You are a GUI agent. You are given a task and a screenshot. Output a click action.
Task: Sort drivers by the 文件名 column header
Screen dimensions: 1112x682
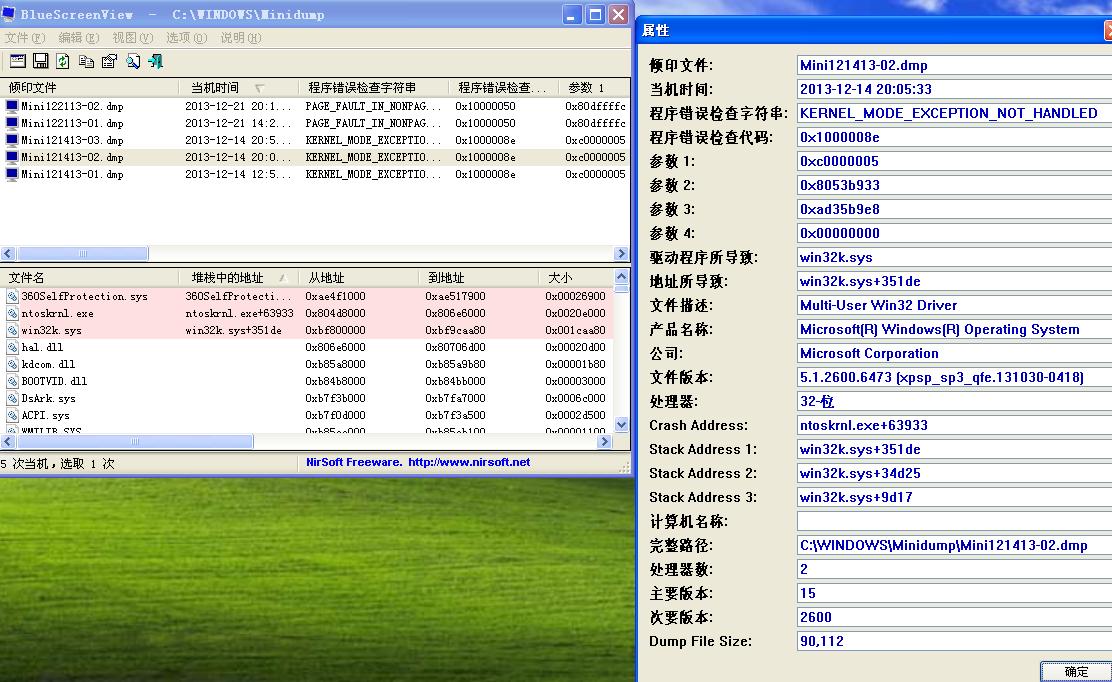89,278
